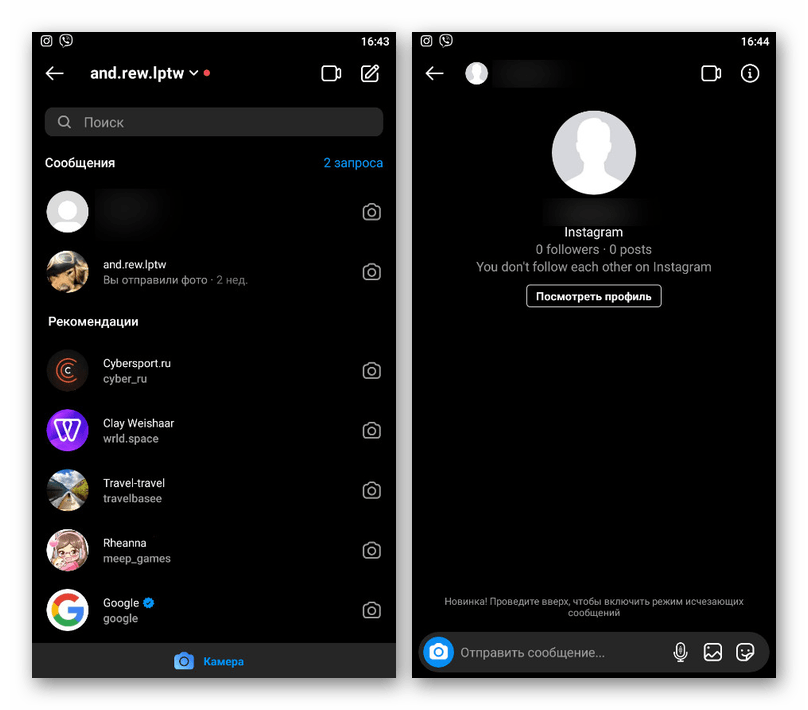Start a video call in the chat

coord(711,74)
